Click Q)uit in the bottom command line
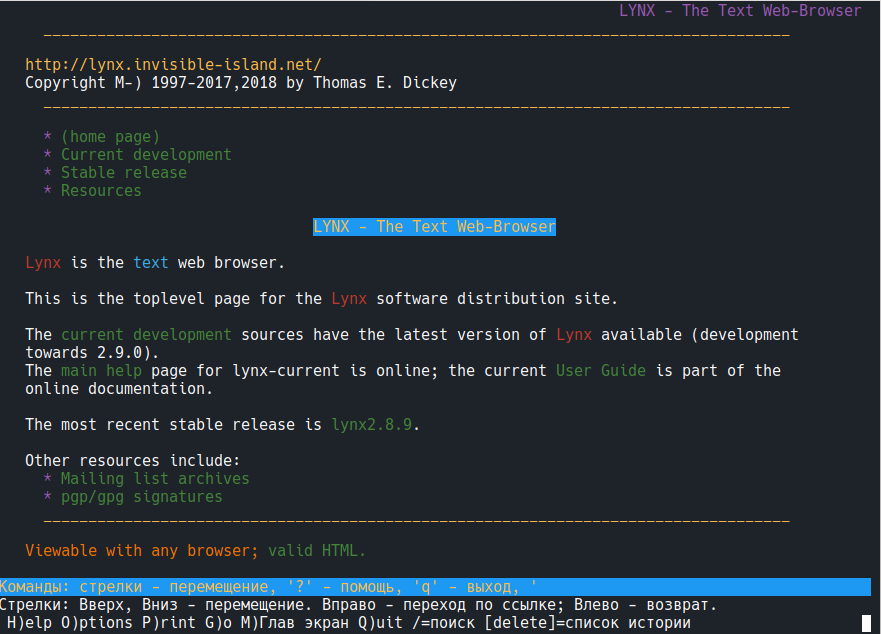Viewport: 881px width, 634px height. click(380, 623)
